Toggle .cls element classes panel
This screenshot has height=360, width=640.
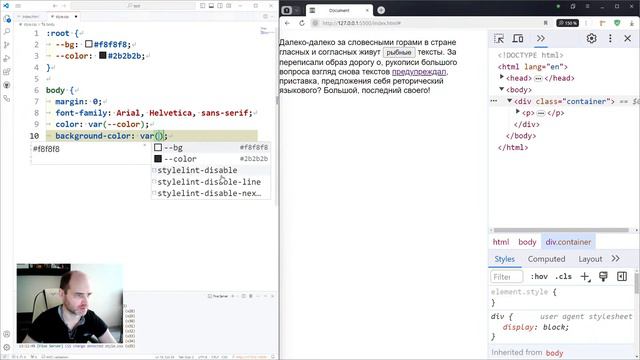click(563, 277)
